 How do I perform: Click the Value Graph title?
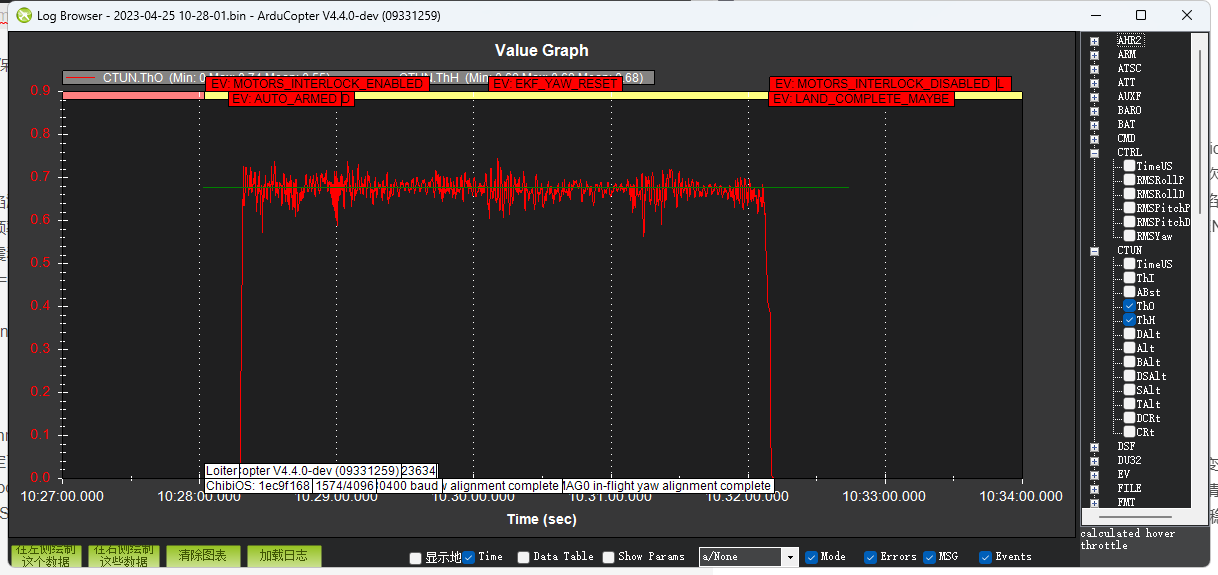pyautogui.click(x=542, y=50)
